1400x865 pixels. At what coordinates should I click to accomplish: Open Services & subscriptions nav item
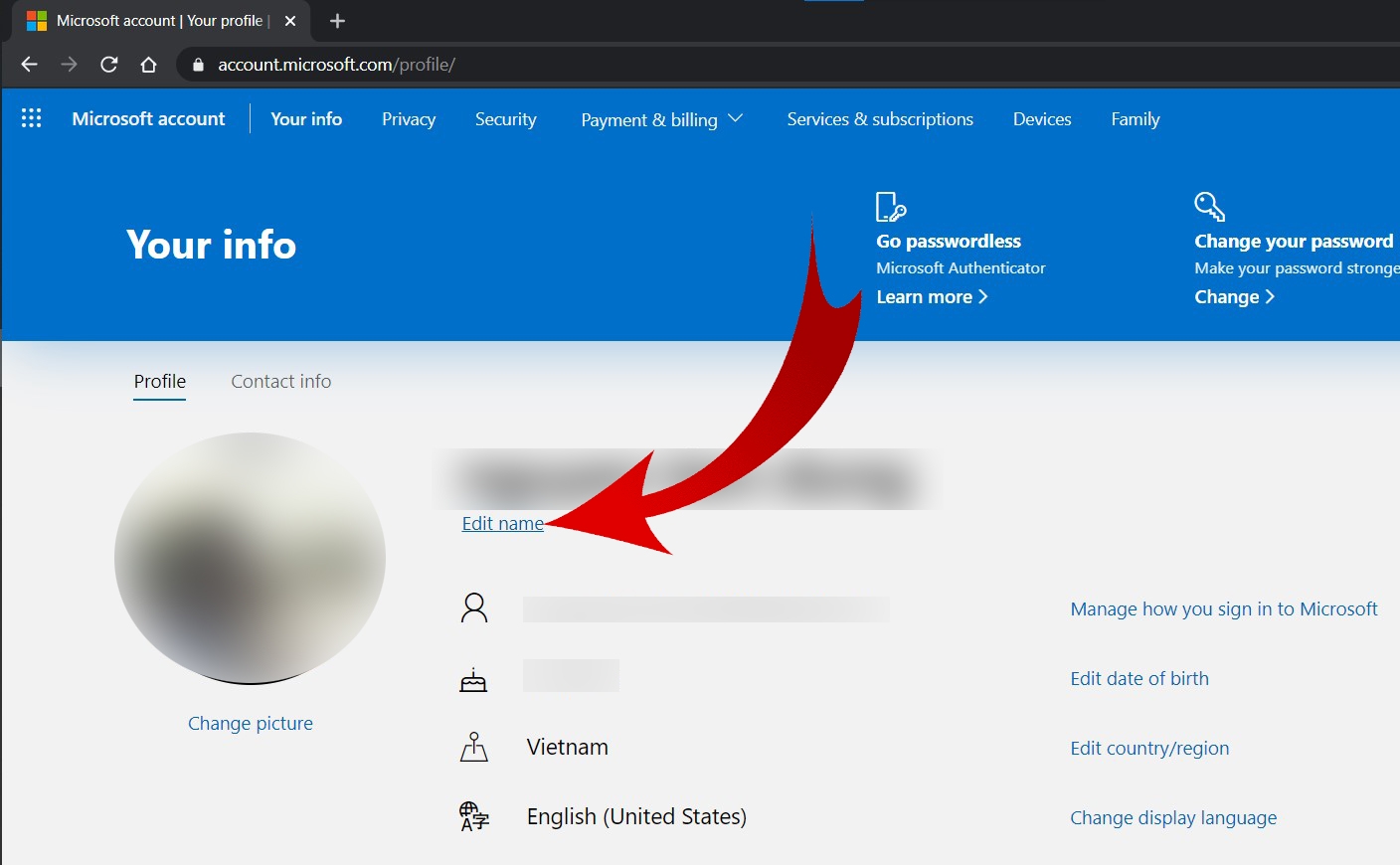pyautogui.click(x=880, y=119)
